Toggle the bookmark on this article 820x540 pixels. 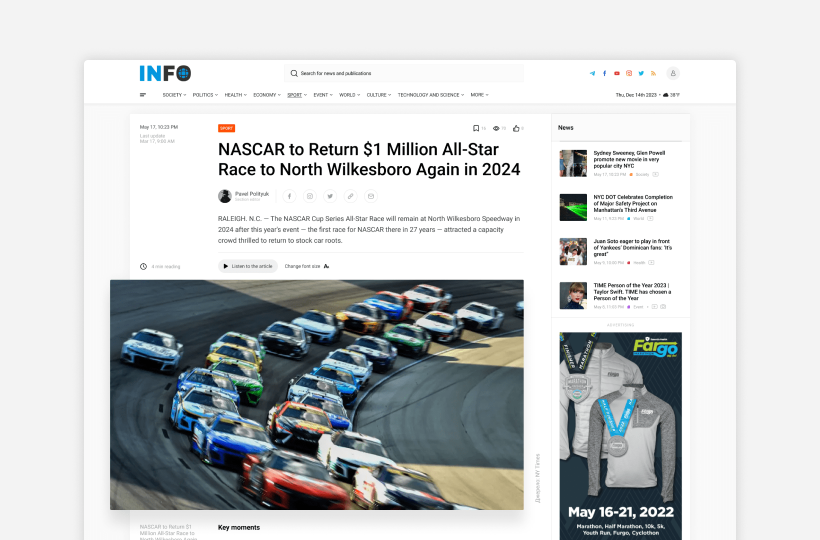pyautogui.click(x=476, y=128)
